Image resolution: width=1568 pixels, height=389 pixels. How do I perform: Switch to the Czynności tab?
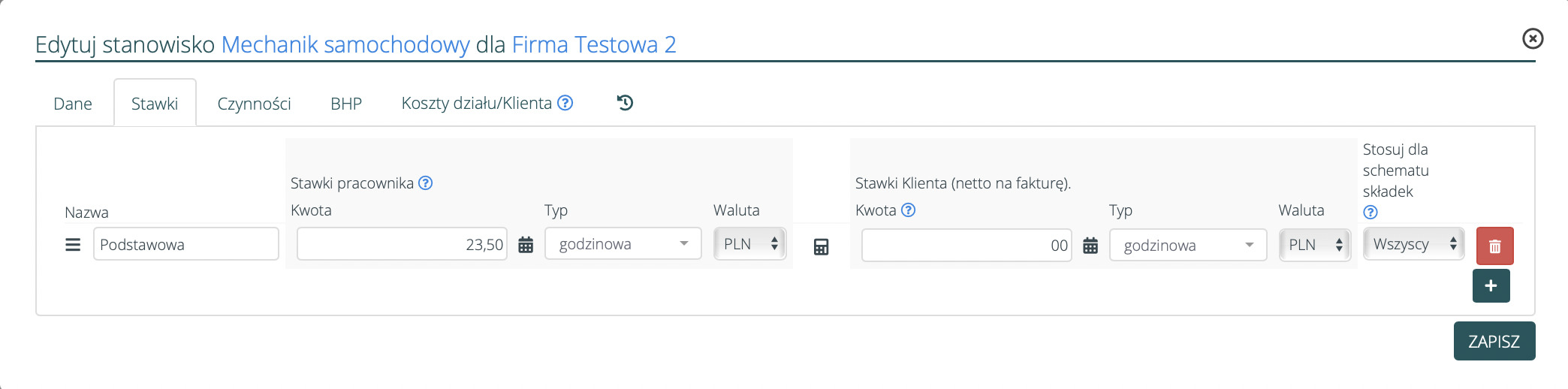(x=254, y=104)
